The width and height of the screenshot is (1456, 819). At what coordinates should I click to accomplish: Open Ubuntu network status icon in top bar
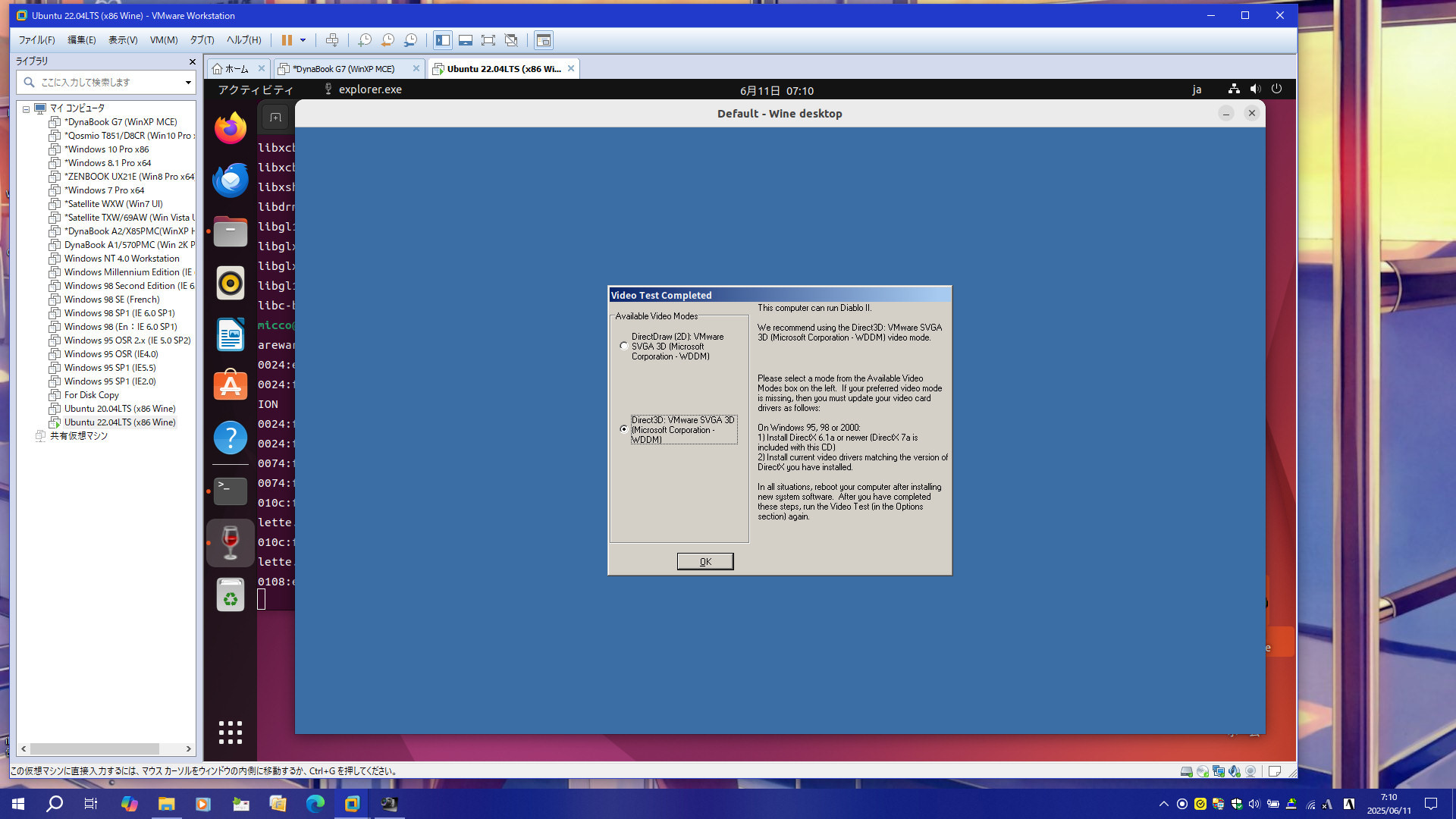[x=1234, y=89]
